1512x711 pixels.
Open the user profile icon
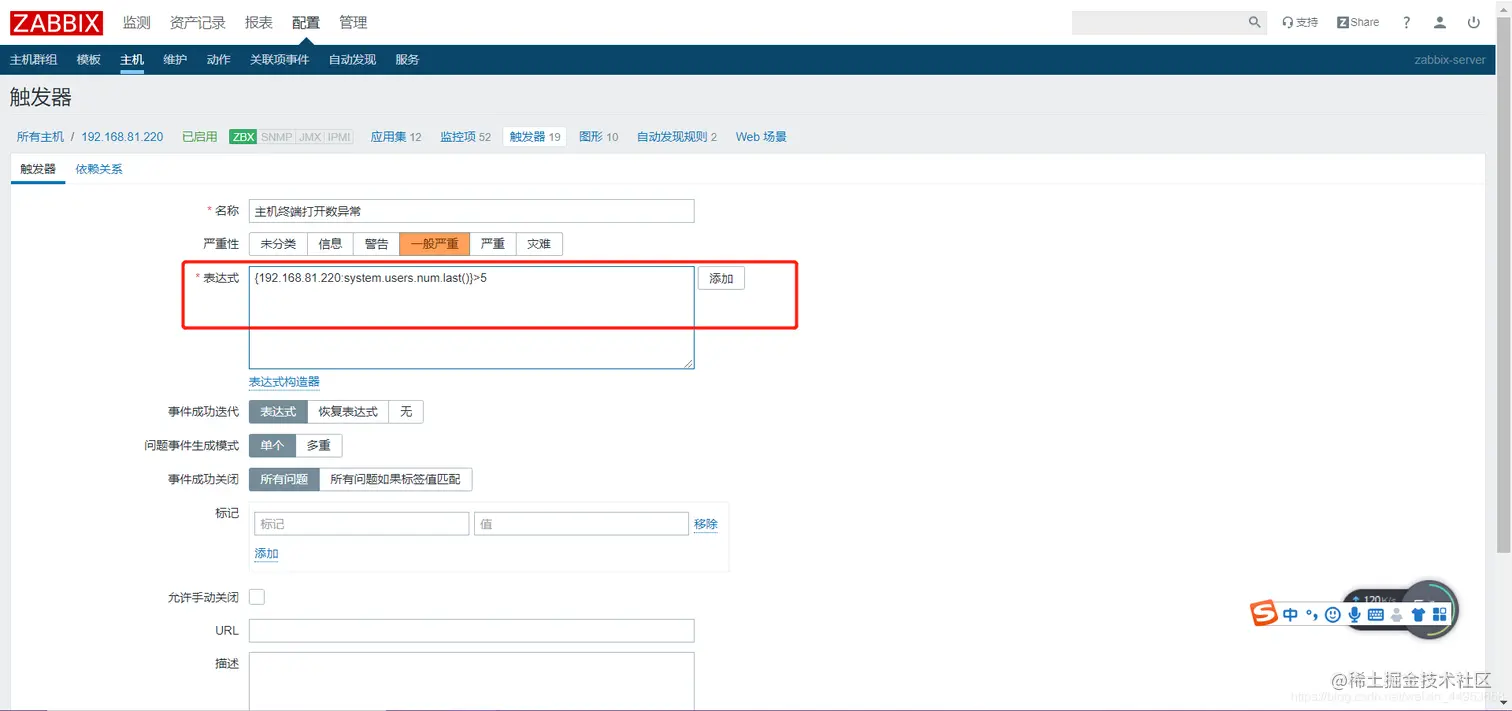[x=1440, y=22]
